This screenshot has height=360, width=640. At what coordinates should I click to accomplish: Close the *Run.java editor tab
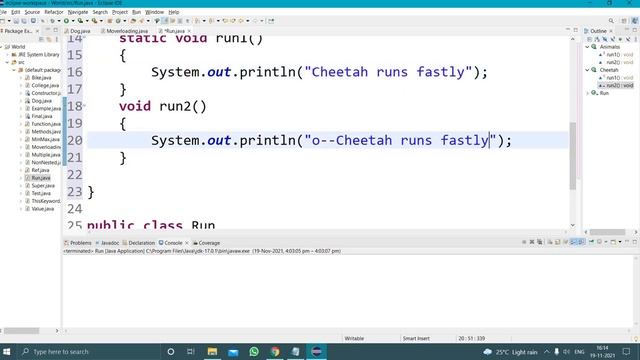point(189,31)
